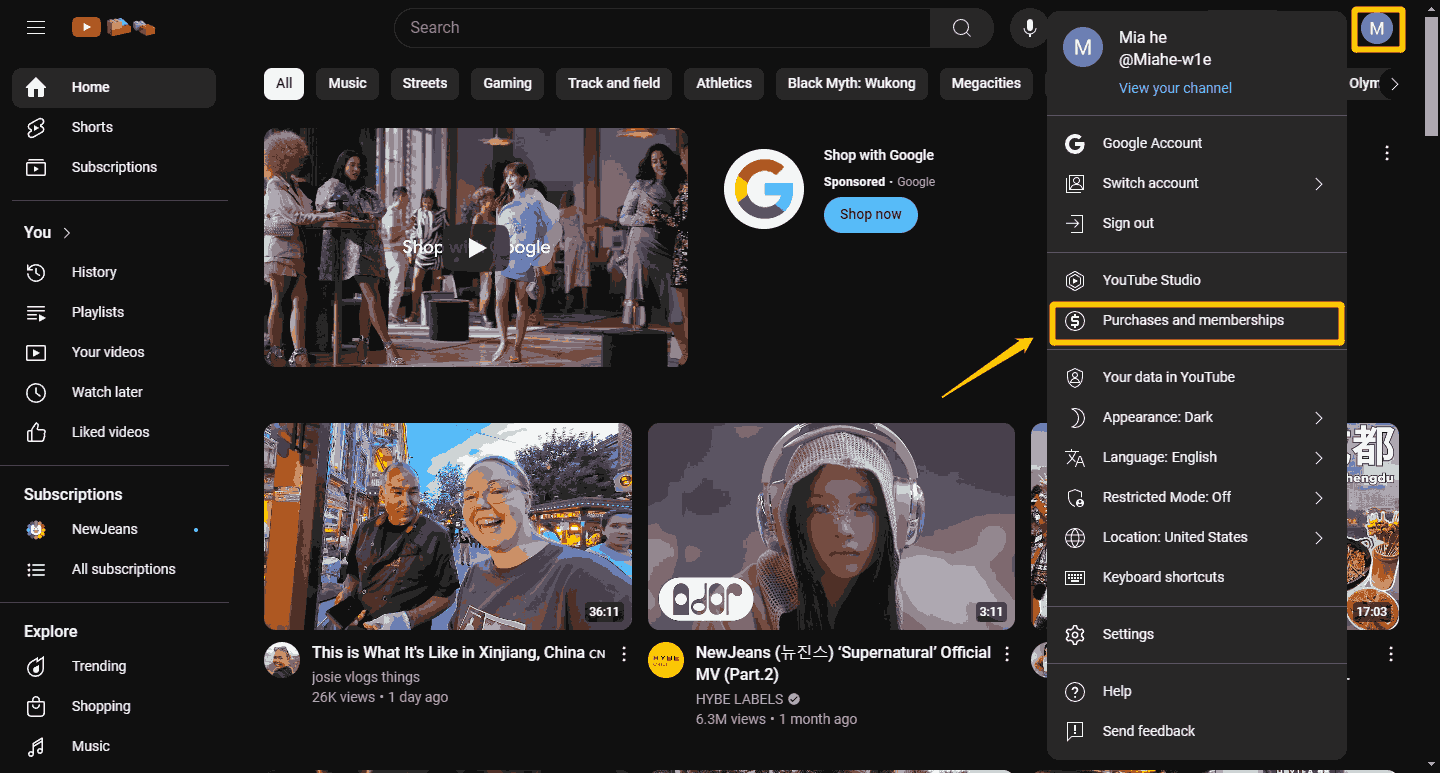Open NewJeans channel subscription
Viewport: 1440px width, 773px height.
click(x=114, y=529)
